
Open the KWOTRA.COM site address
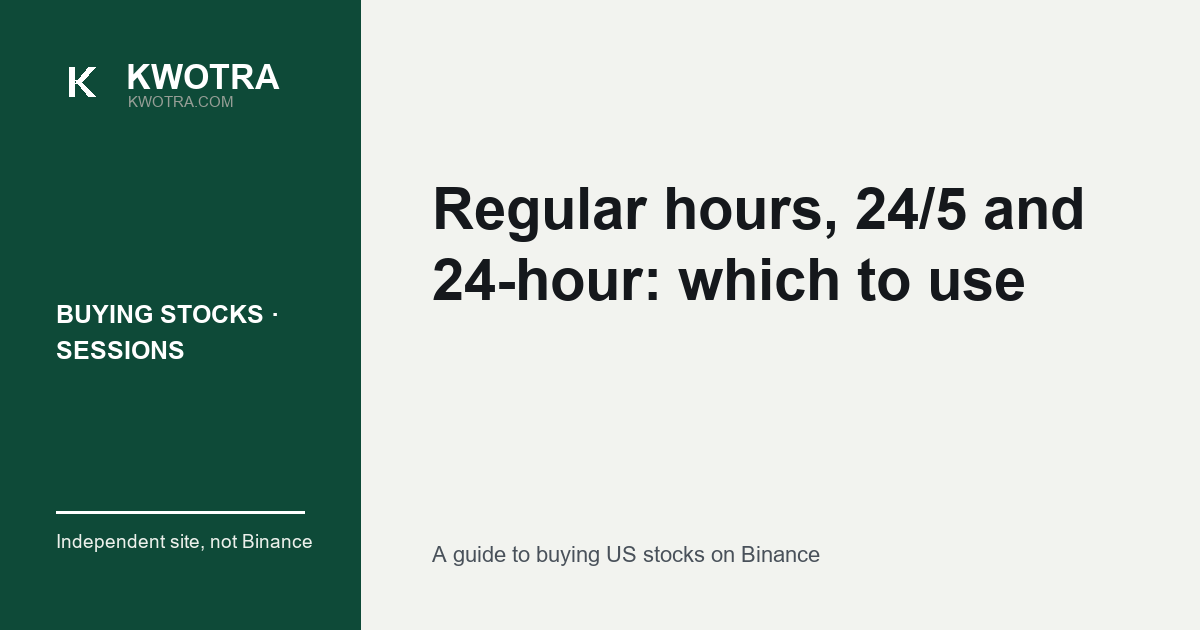tap(181, 102)
